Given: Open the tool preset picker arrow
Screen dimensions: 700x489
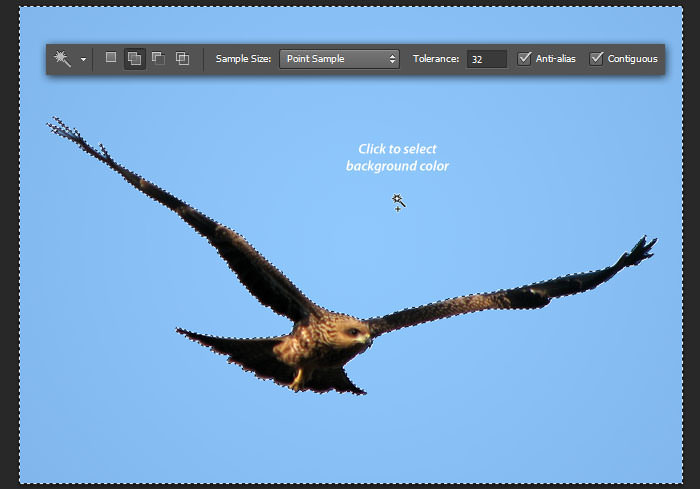Looking at the screenshot, I should coord(83,59).
